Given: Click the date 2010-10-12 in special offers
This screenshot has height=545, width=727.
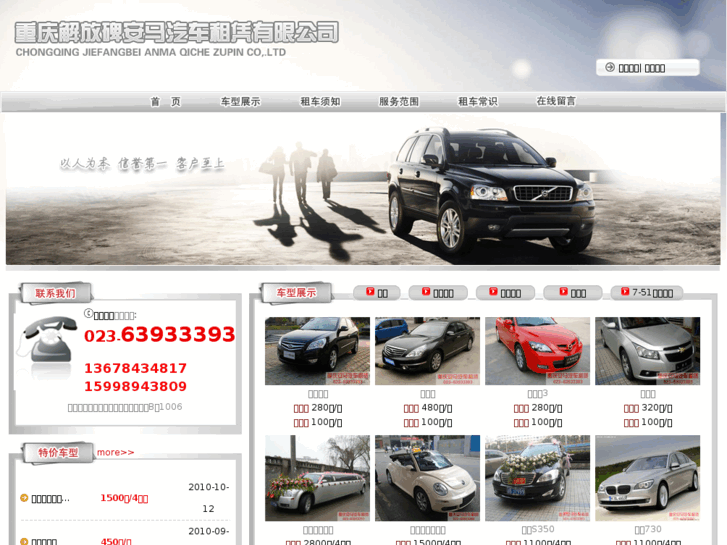Looking at the screenshot, I should [x=209, y=498].
